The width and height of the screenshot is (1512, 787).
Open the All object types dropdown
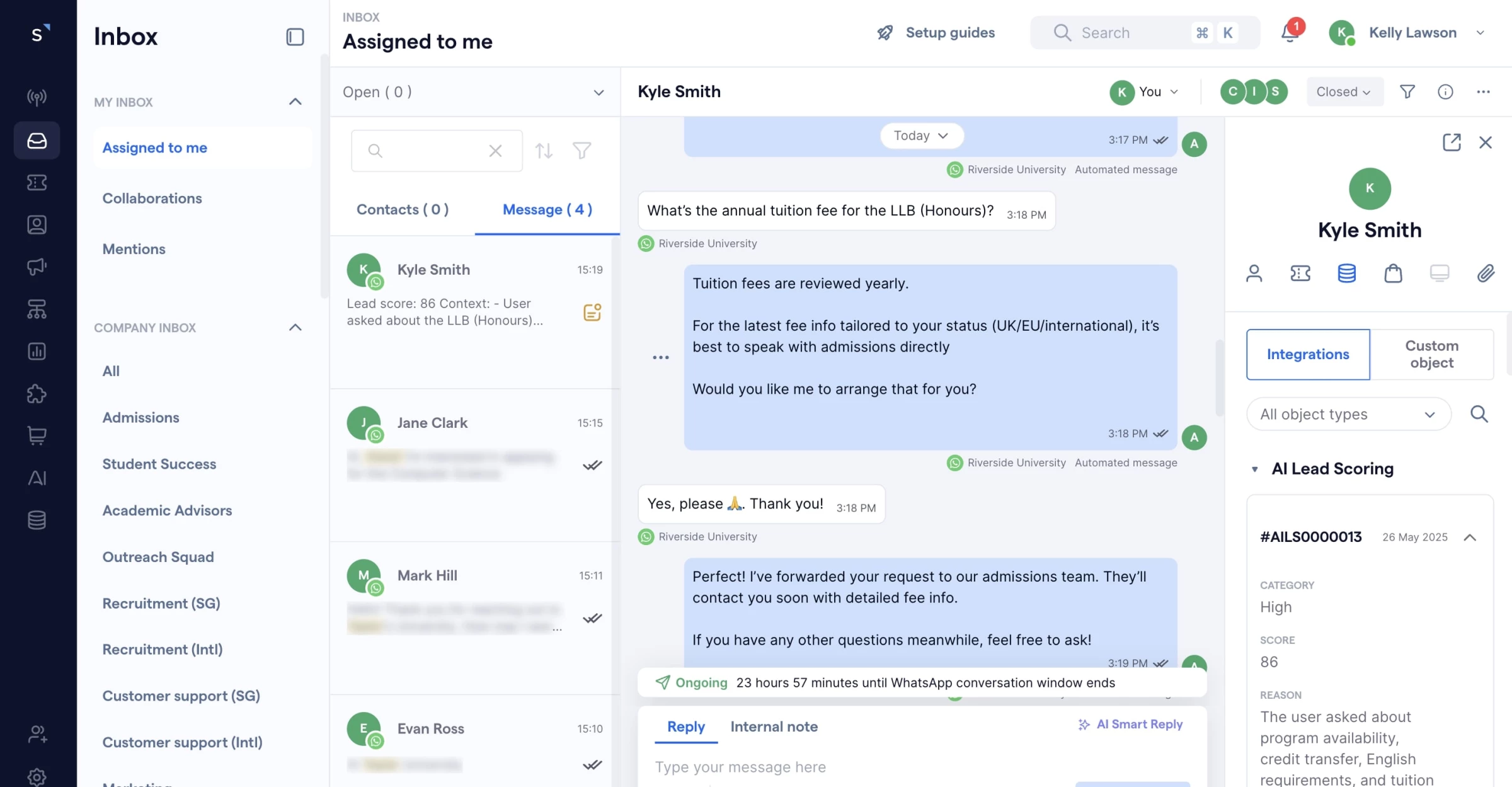pos(1348,414)
